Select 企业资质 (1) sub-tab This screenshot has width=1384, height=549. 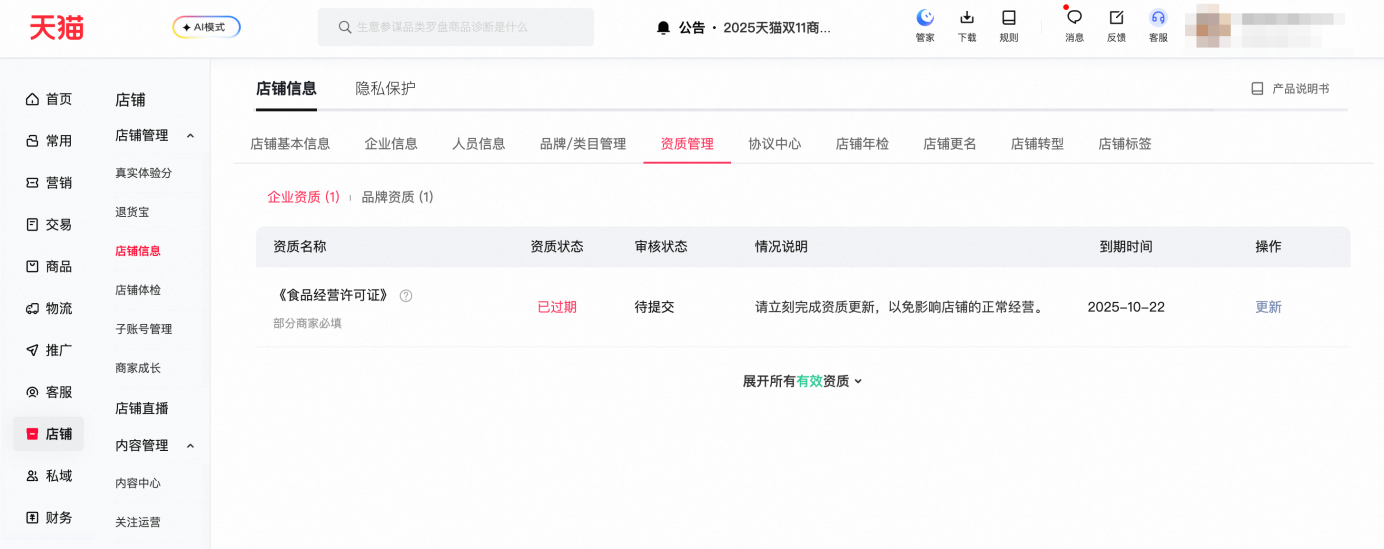pyautogui.click(x=304, y=197)
